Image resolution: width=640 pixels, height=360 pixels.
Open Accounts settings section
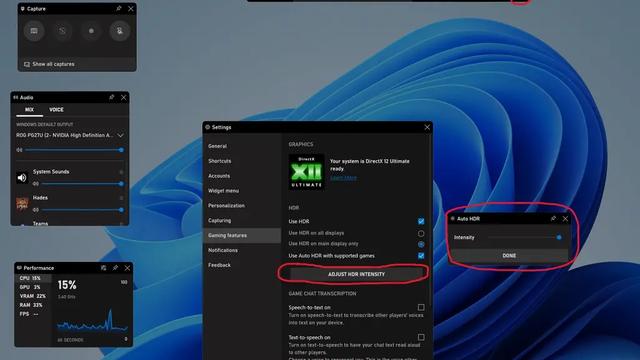coord(242,176)
